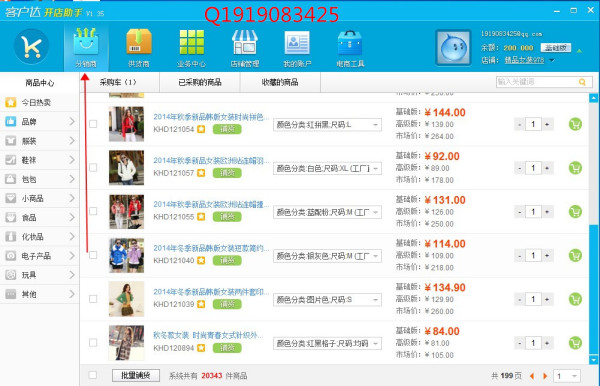Image resolution: width=600 pixels, height=386 pixels.
Task: Open 红黑格子 均码 variant dropdown
Action: click(x=327, y=344)
